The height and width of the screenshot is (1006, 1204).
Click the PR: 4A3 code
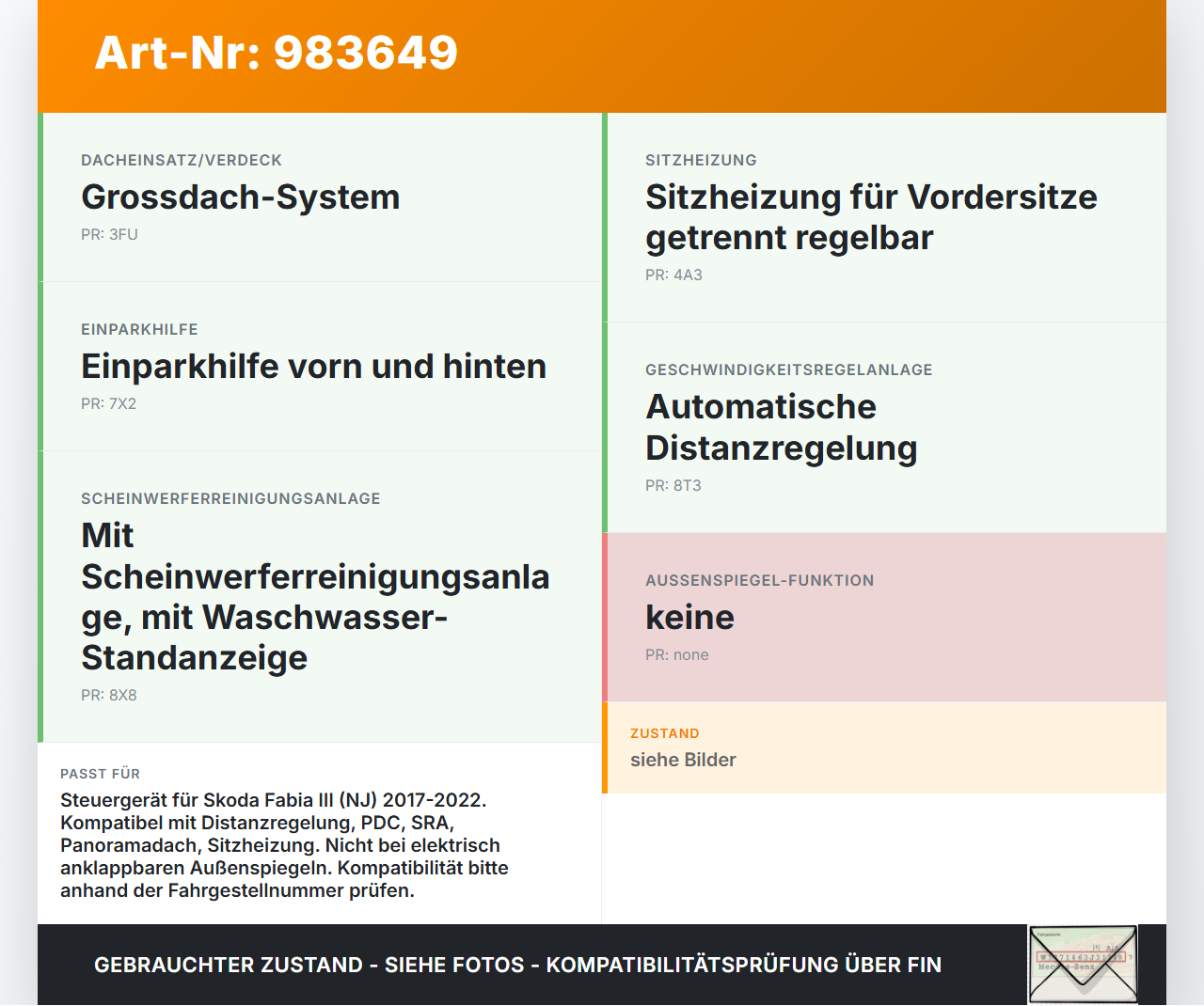click(673, 275)
